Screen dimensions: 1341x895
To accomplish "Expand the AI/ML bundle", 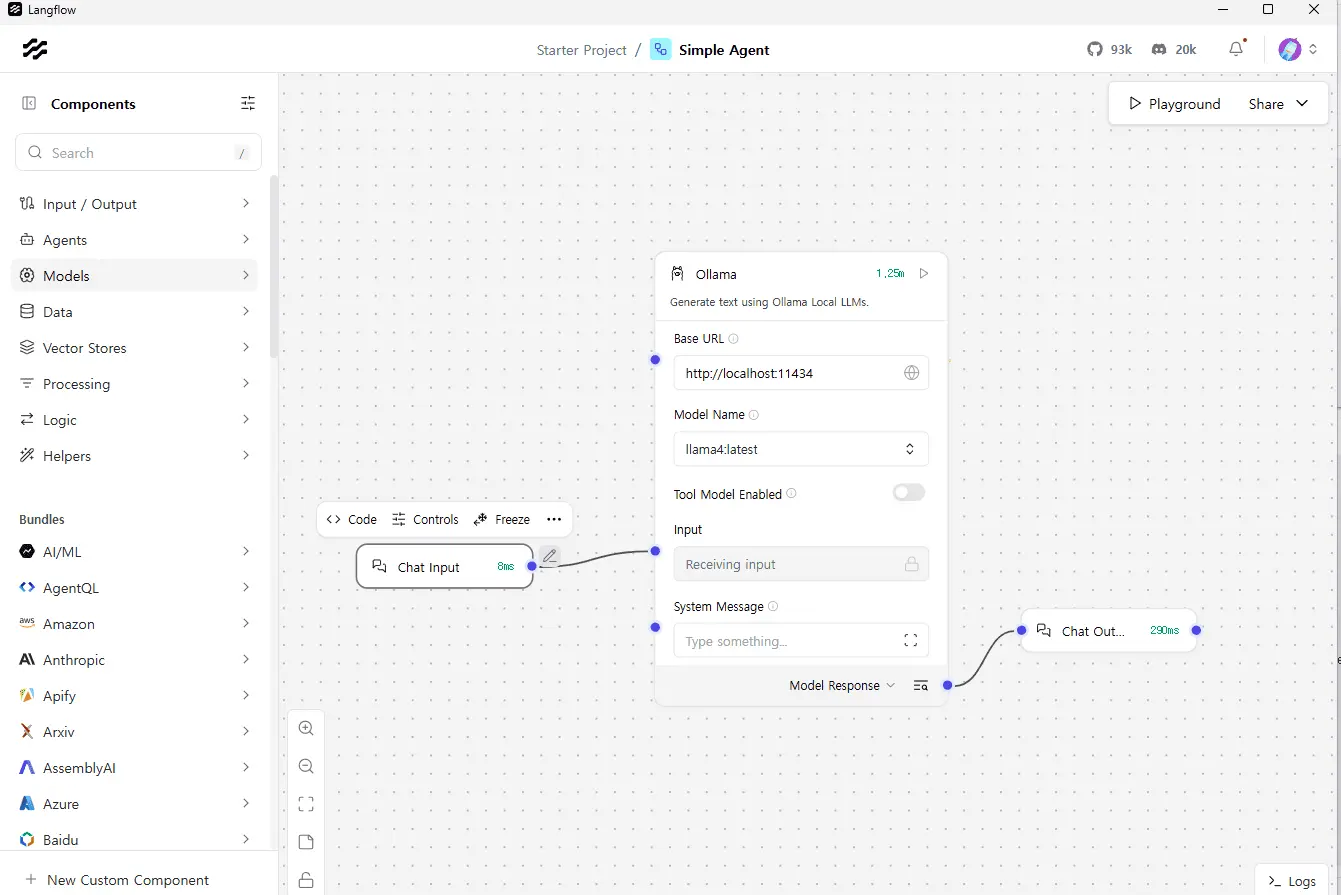I will (x=134, y=552).
